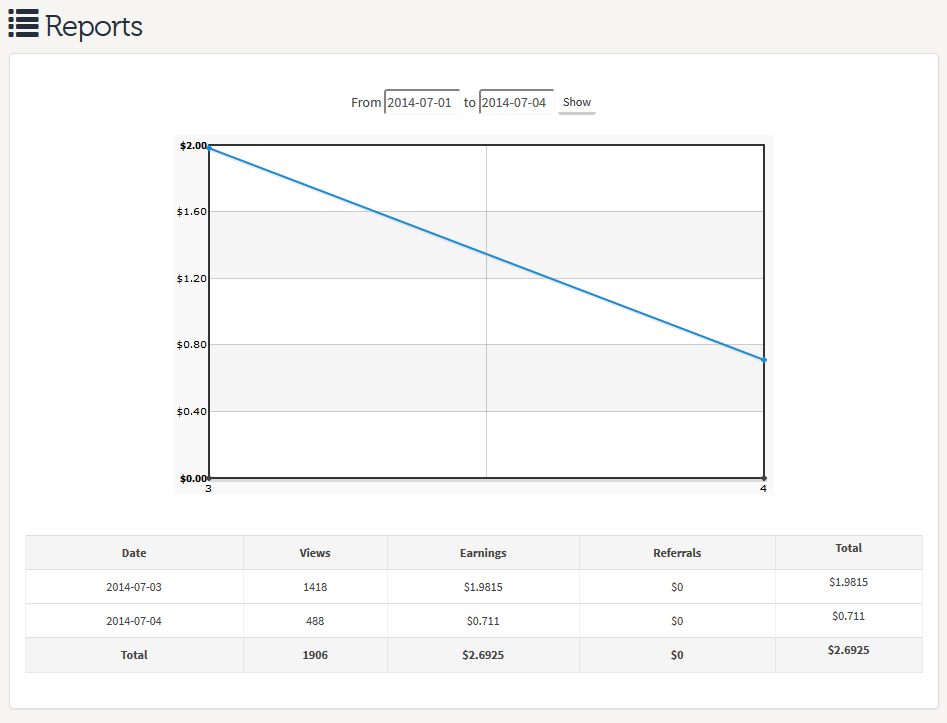947x723 pixels.
Task: Click the $1.60 y-axis label
Action: pos(191,211)
